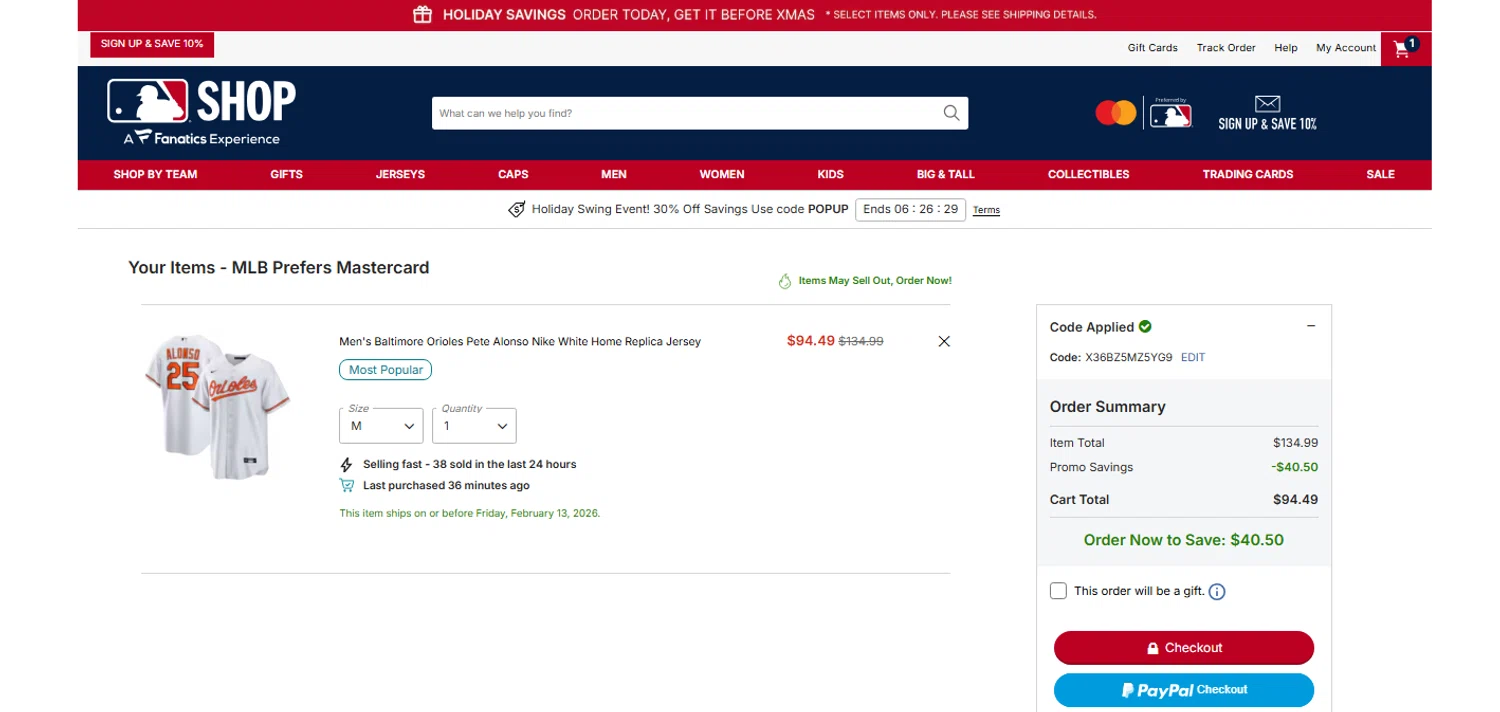Click the lightning bolt Selling fast icon

(x=347, y=465)
